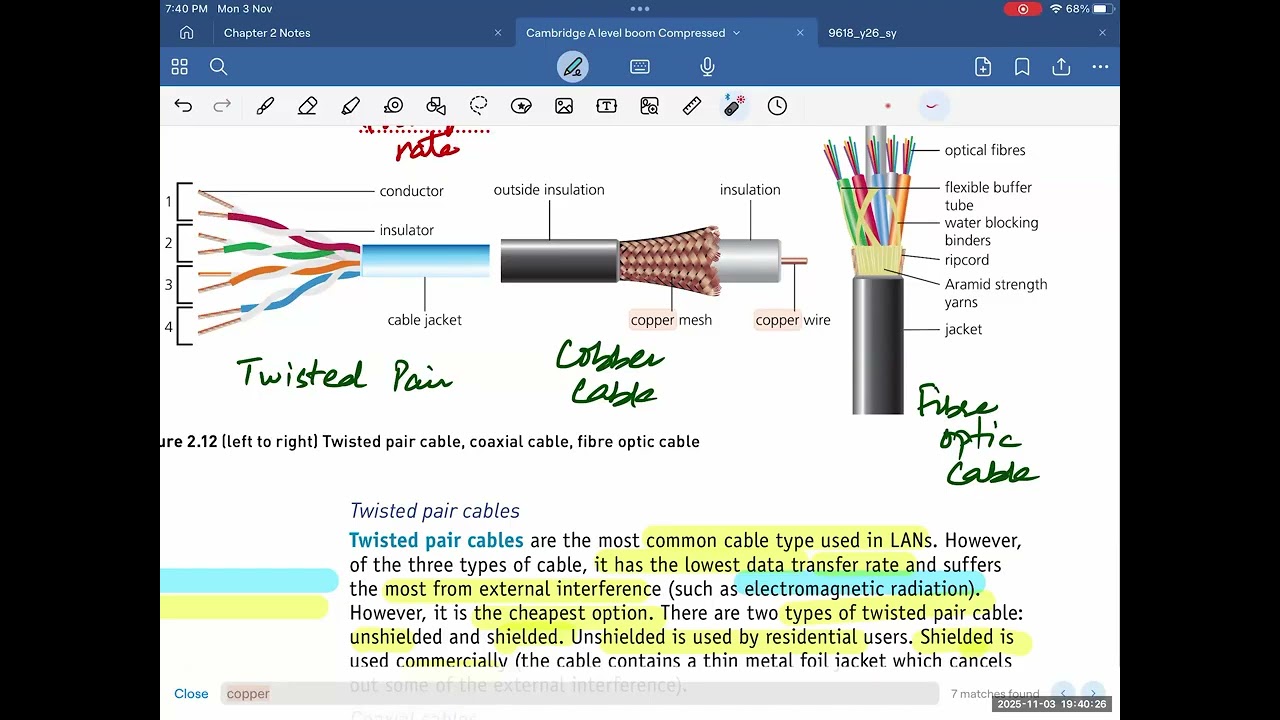
Task: Click the 'flexible buffer tube' label
Action: point(988,196)
